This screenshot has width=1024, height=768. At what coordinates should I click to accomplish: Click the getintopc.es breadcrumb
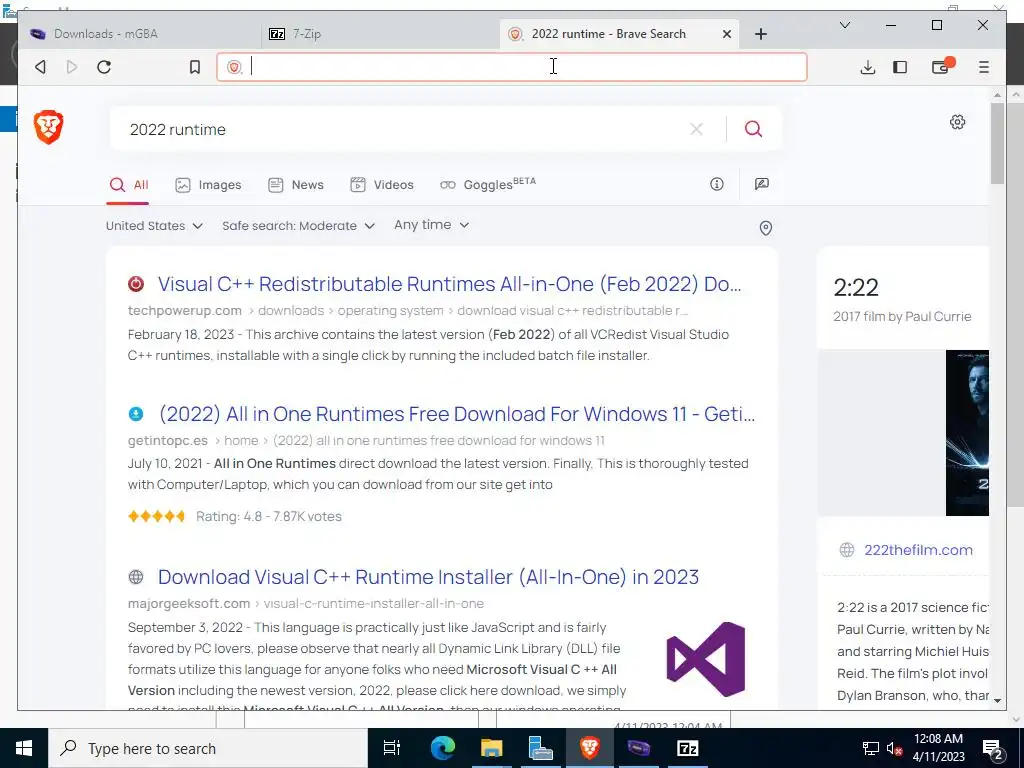pyautogui.click(x=168, y=441)
